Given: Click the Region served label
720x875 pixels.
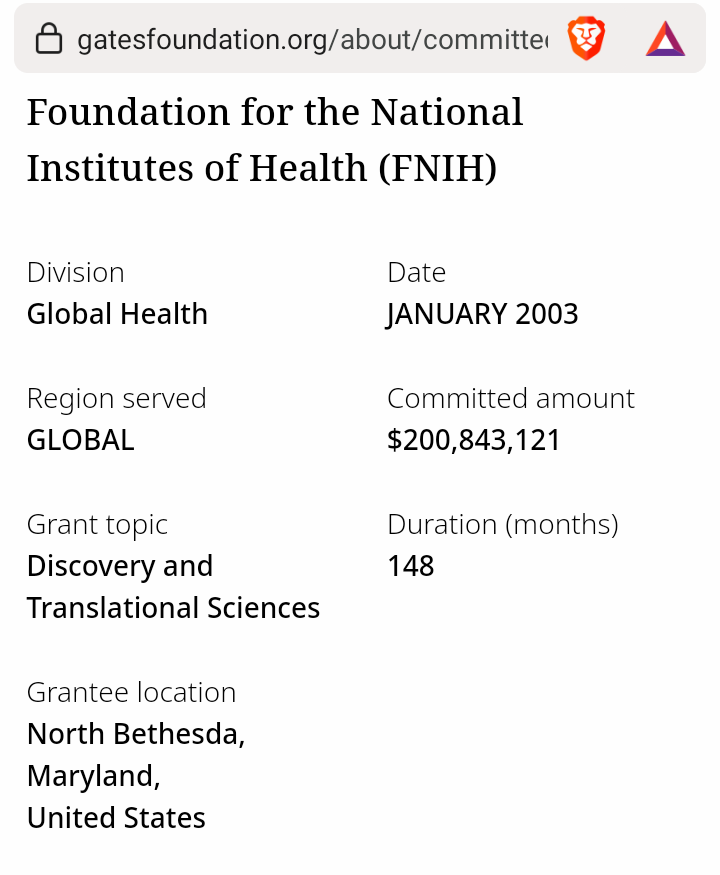Looking at the screenshot, I should coord(116,398).
